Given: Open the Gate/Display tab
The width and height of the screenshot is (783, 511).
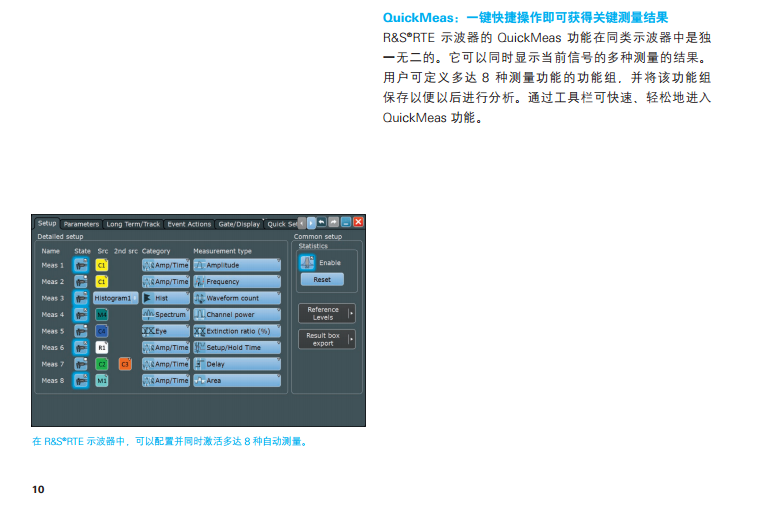Looking at the screenshot, I should click(239, 224).
